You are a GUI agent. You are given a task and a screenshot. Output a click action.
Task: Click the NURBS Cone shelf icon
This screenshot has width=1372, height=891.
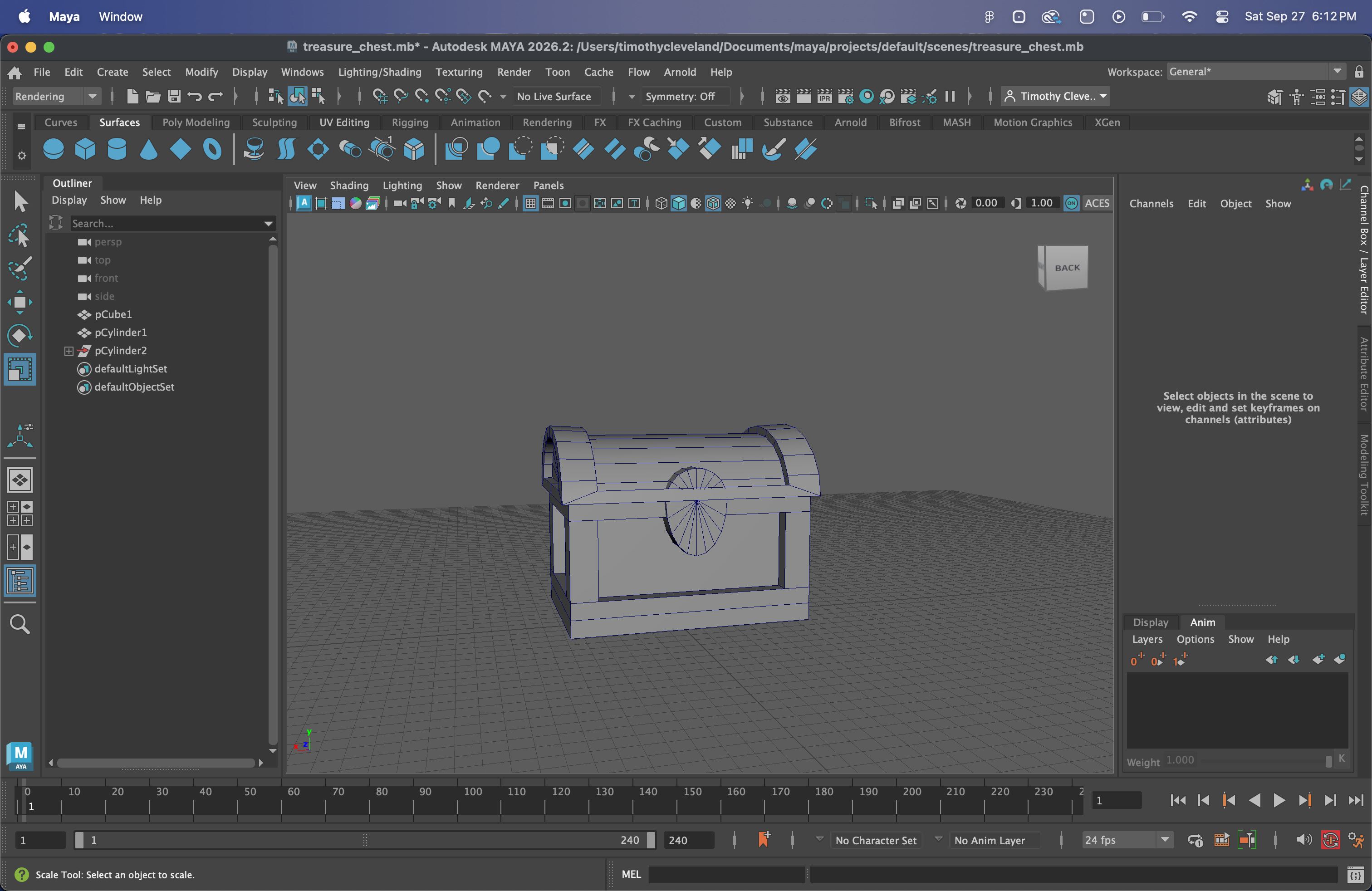[148, 149]
